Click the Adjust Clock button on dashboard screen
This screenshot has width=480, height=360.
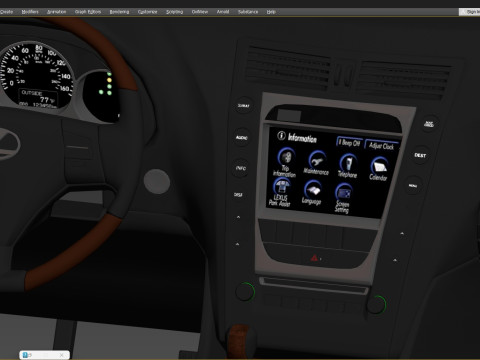pos(381,145)
